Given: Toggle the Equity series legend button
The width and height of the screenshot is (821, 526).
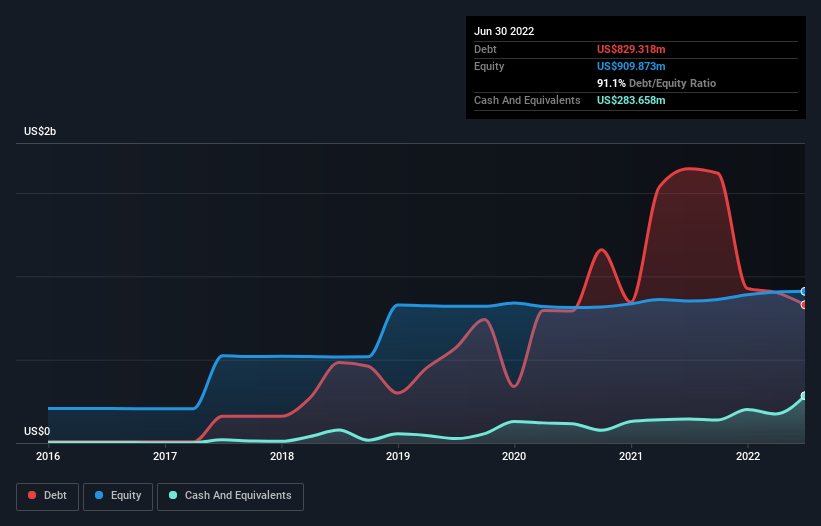Looking at the screenshot, I should pos(118,496).
